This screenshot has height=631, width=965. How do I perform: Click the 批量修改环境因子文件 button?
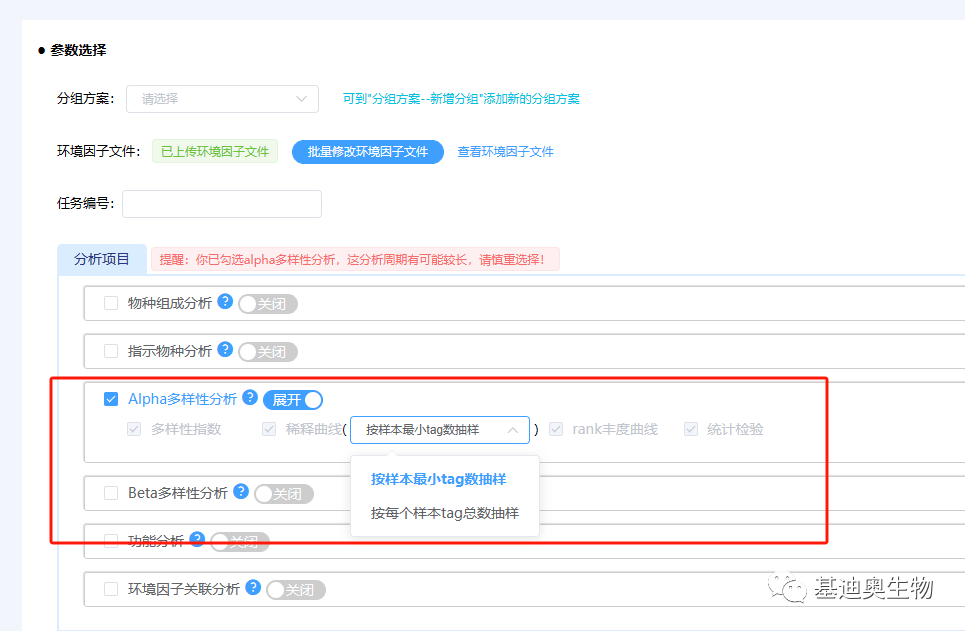click(367, 151)
